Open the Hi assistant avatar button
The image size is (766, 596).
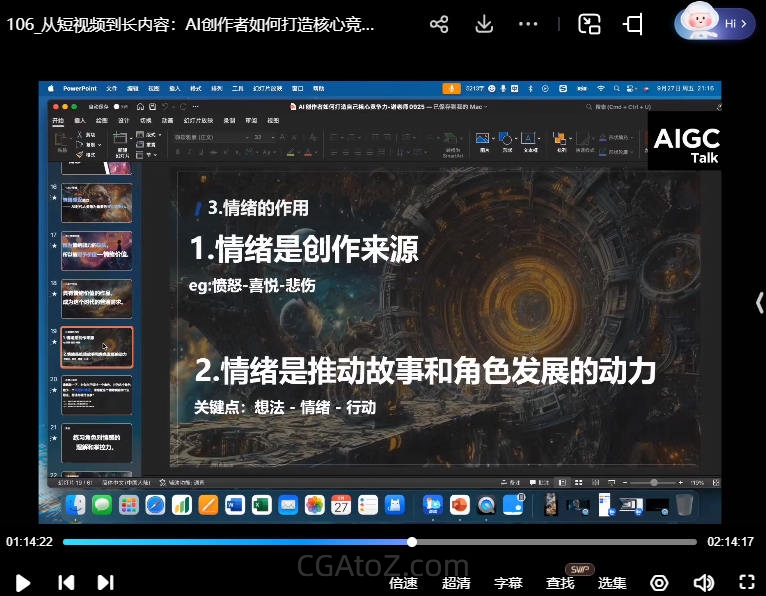[714, 23]
